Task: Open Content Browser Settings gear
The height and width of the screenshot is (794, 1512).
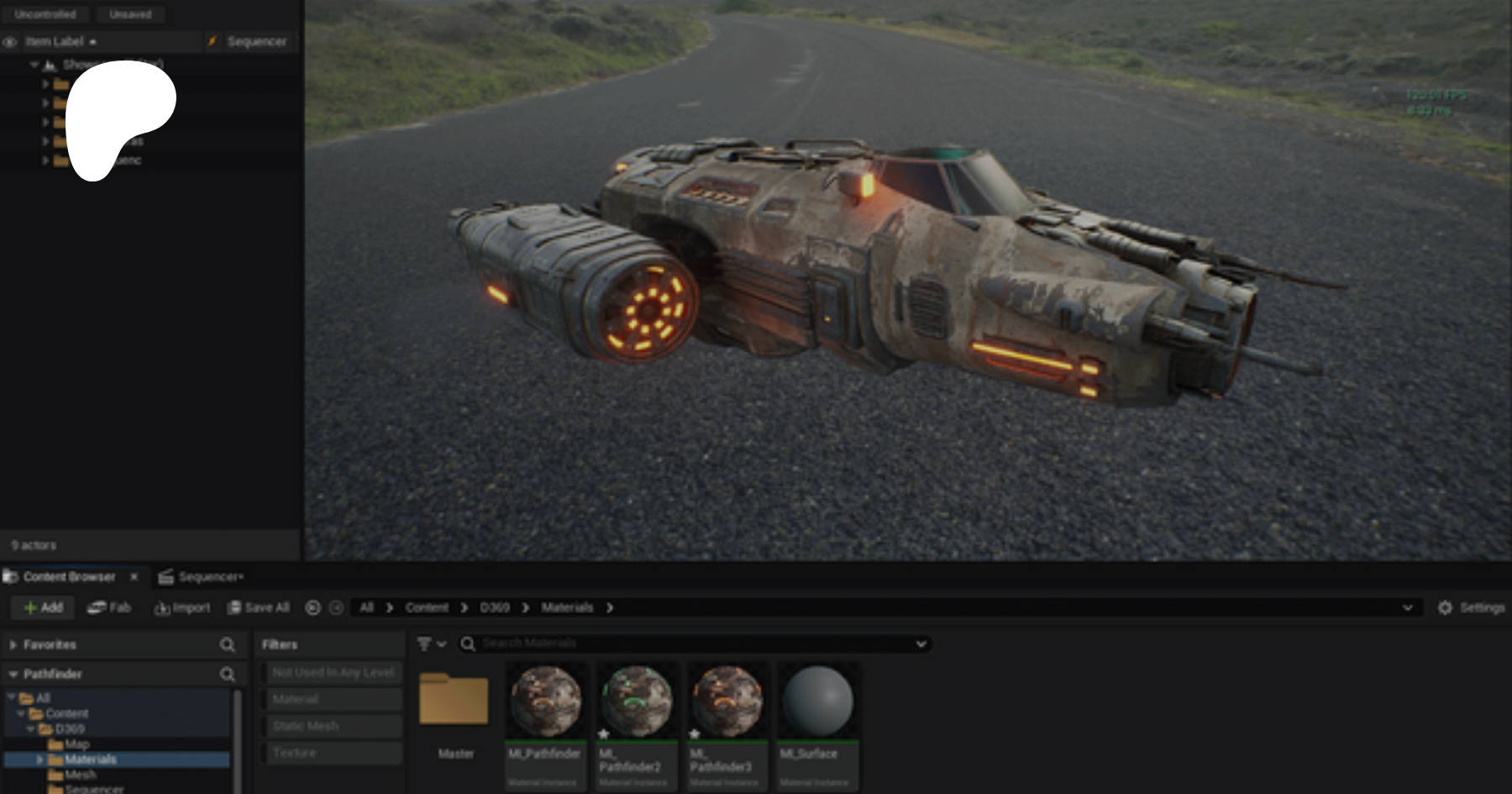Action: (x=1445, y=607)
